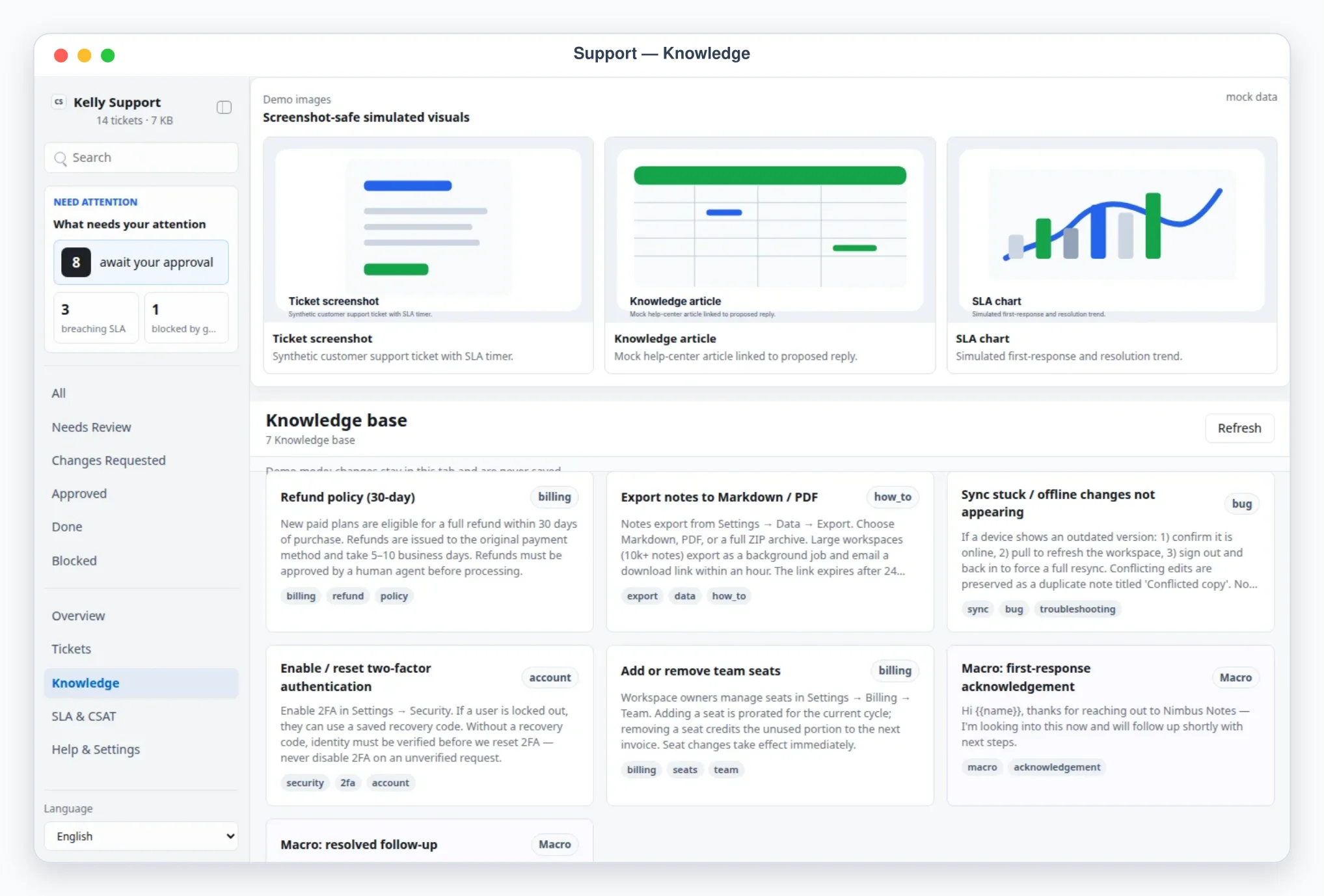Click the '14 tickets · 7 KB' text

[x=135, y=120]
